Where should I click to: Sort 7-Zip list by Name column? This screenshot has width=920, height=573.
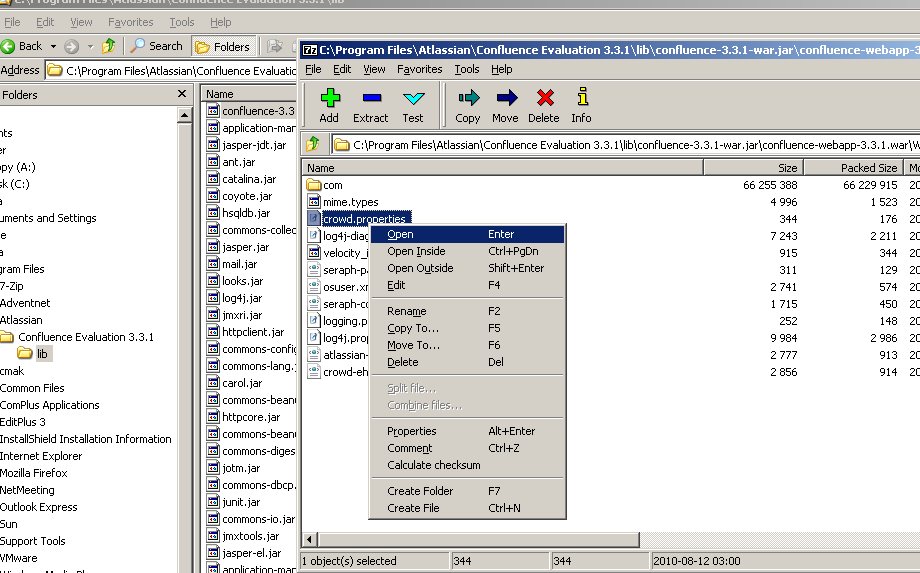pyautogui.click(x=502, y=168)
